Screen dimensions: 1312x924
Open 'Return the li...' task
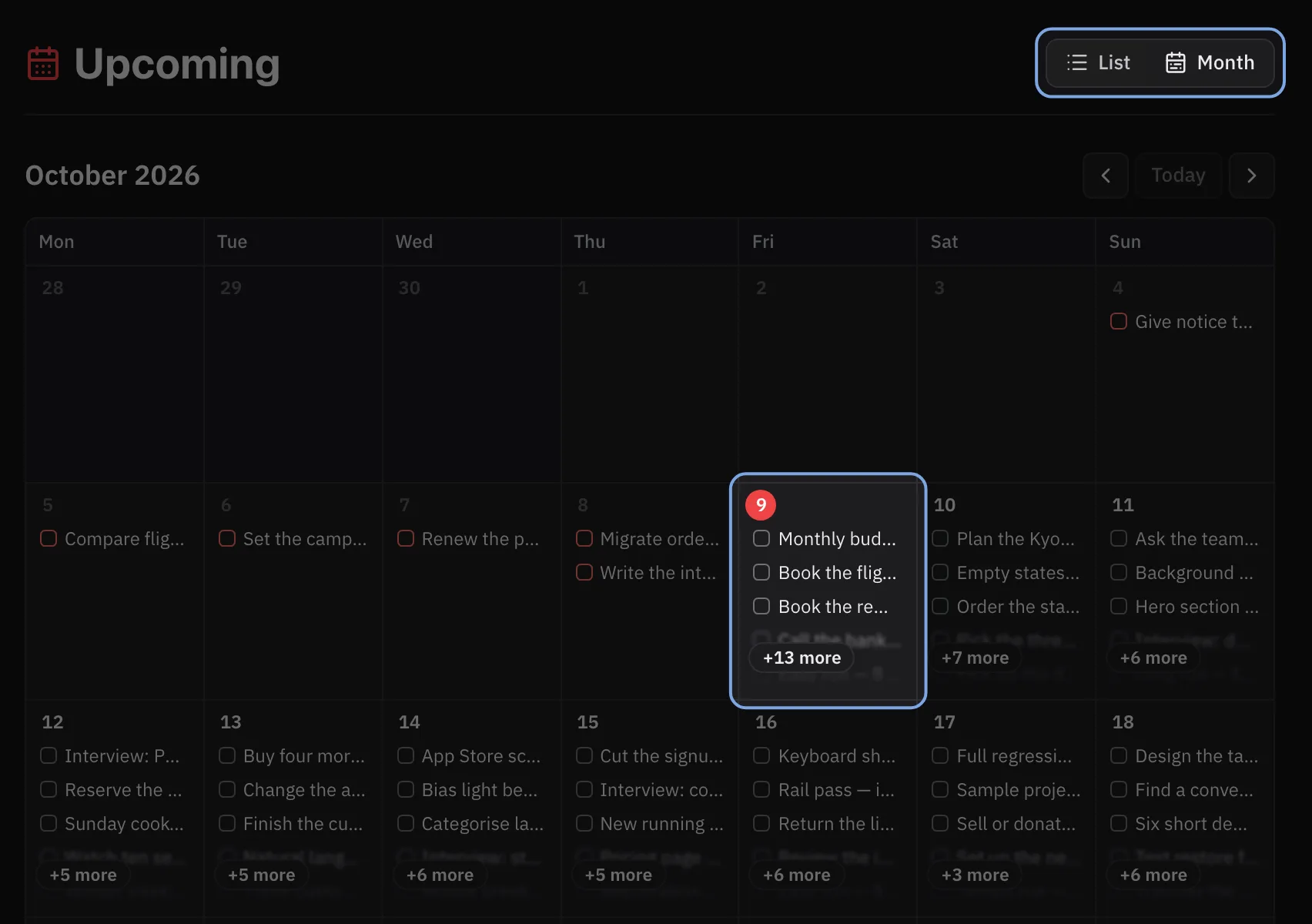click(x=836, y=823)
